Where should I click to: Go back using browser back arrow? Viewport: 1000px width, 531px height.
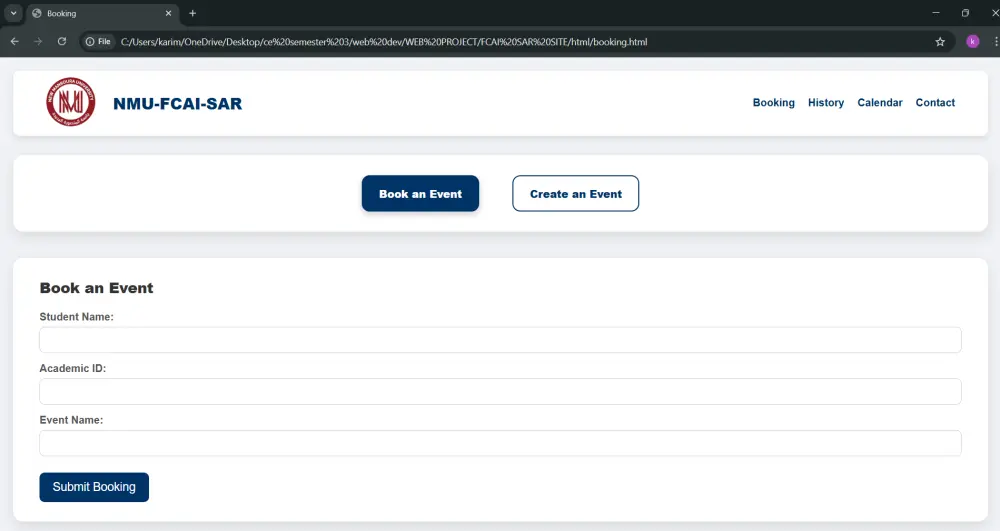(x=15, y=41)
